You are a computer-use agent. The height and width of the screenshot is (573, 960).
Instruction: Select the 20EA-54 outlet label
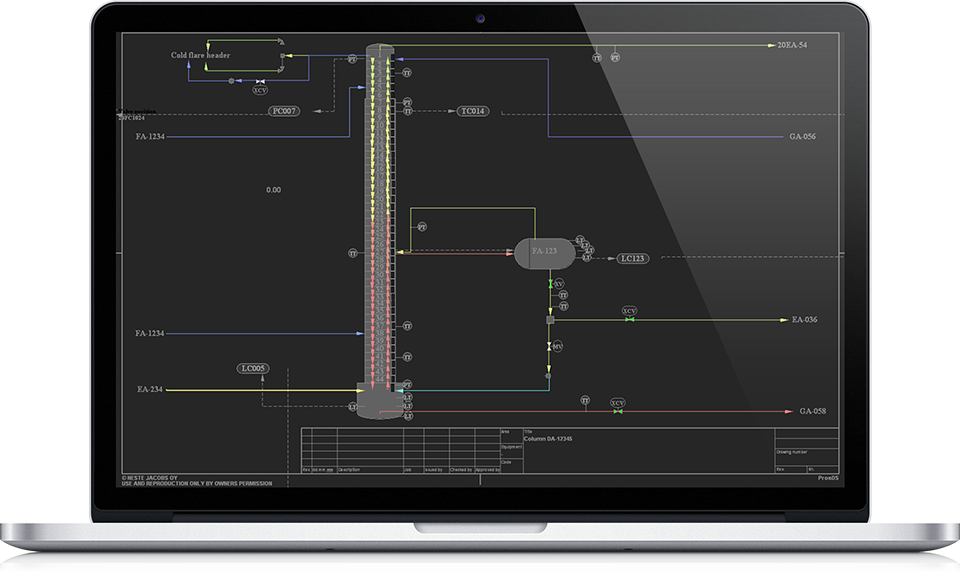[792, 46]
